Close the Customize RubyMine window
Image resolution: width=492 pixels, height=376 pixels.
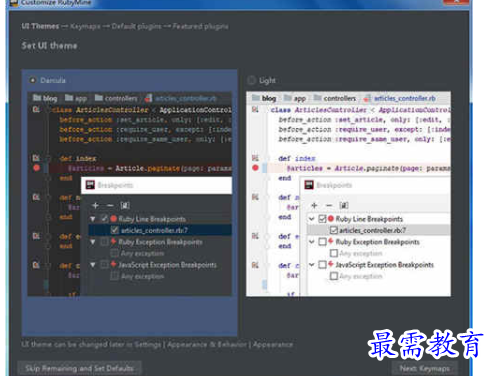click(456, 2)
